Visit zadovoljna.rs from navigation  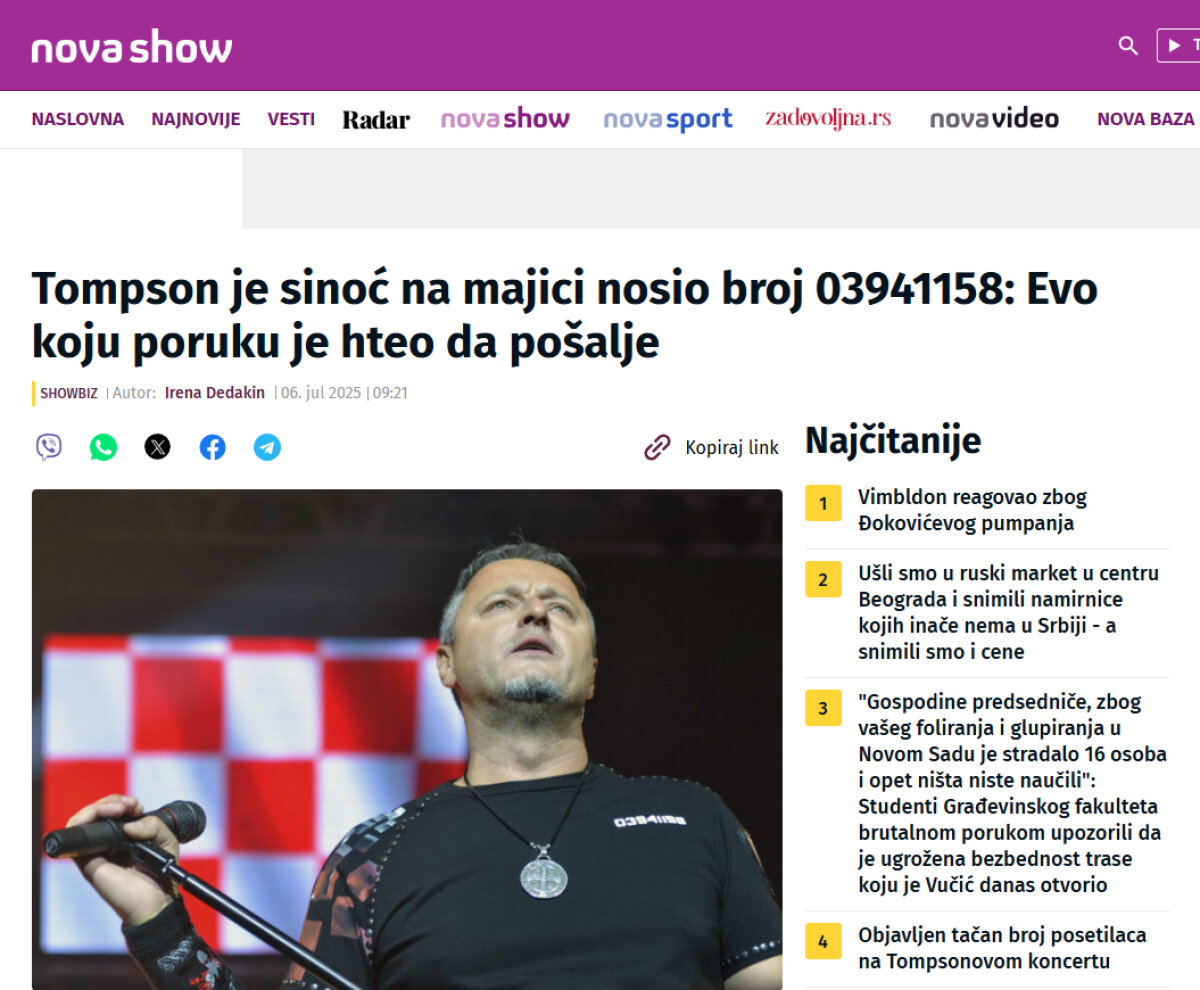point(828,119)
